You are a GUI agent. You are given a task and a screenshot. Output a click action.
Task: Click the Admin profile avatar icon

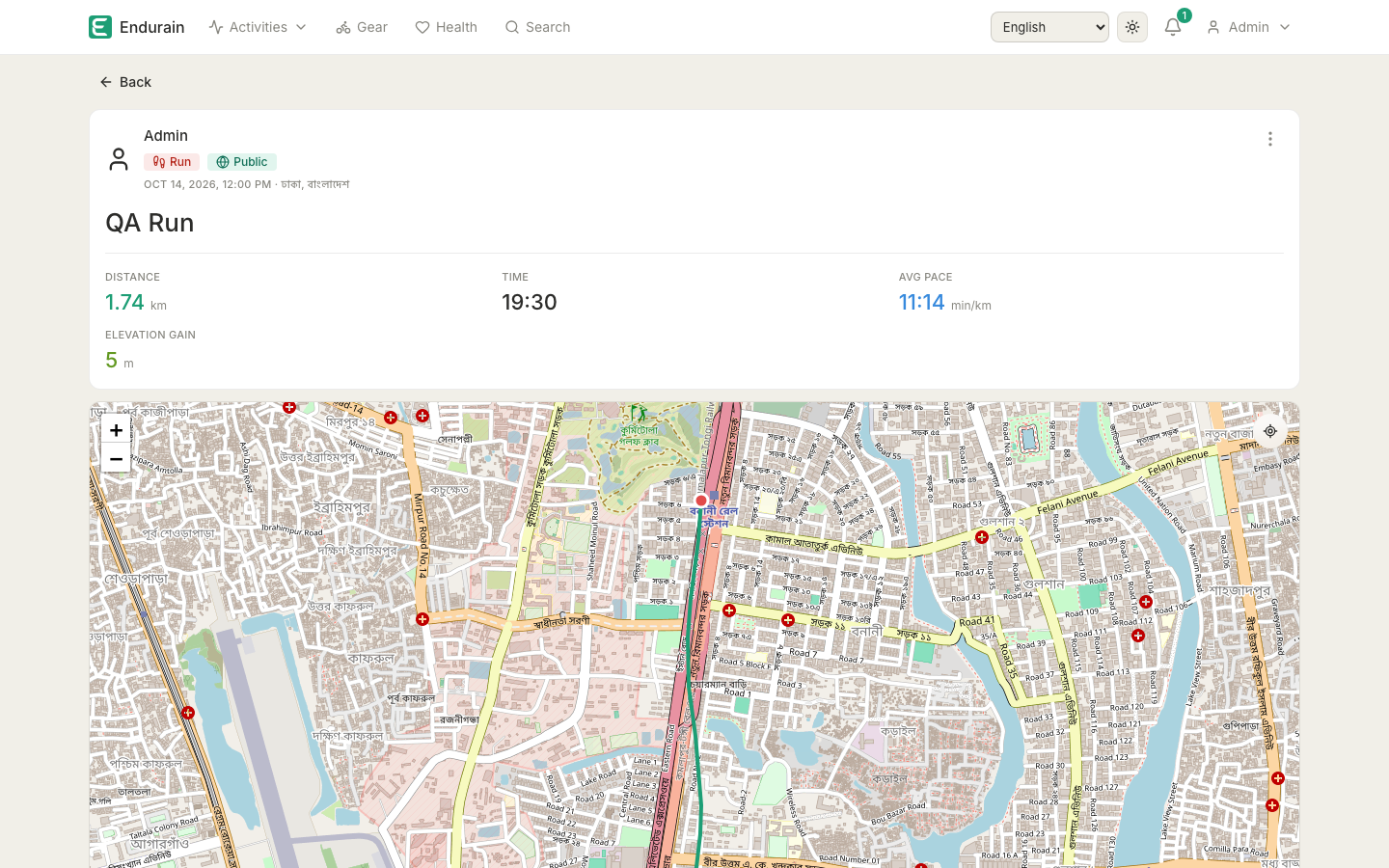119,159
